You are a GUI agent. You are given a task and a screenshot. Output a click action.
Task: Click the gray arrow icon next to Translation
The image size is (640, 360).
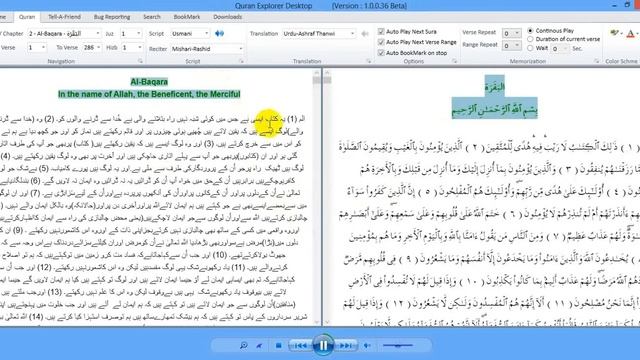click(x=365, y=33)
